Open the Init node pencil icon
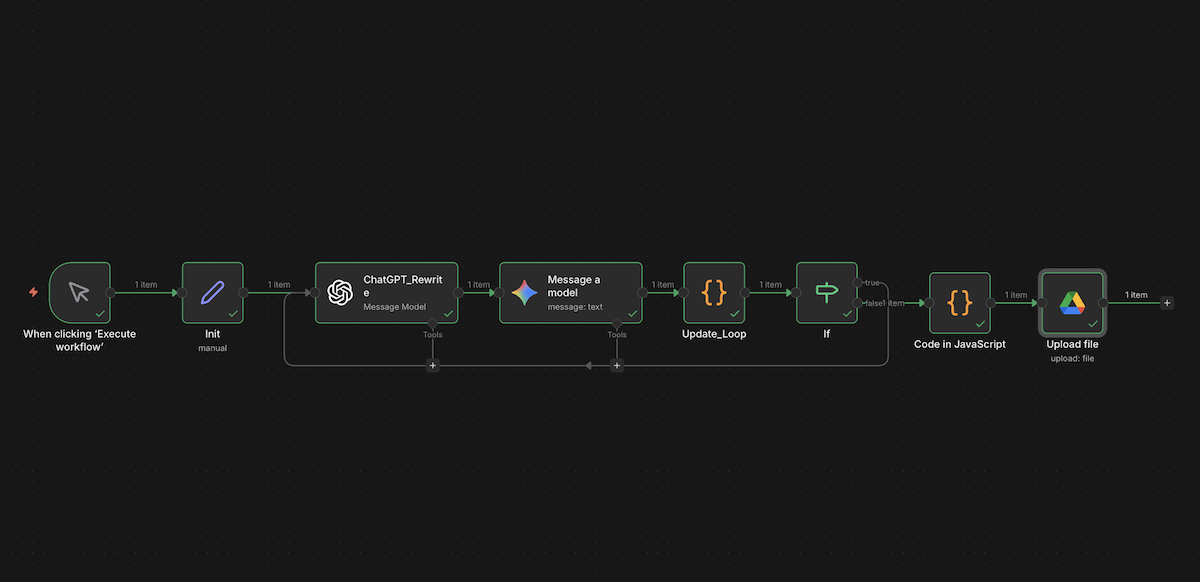The width and height of the screenshot is (1200, 582). [x=212, y=292]
